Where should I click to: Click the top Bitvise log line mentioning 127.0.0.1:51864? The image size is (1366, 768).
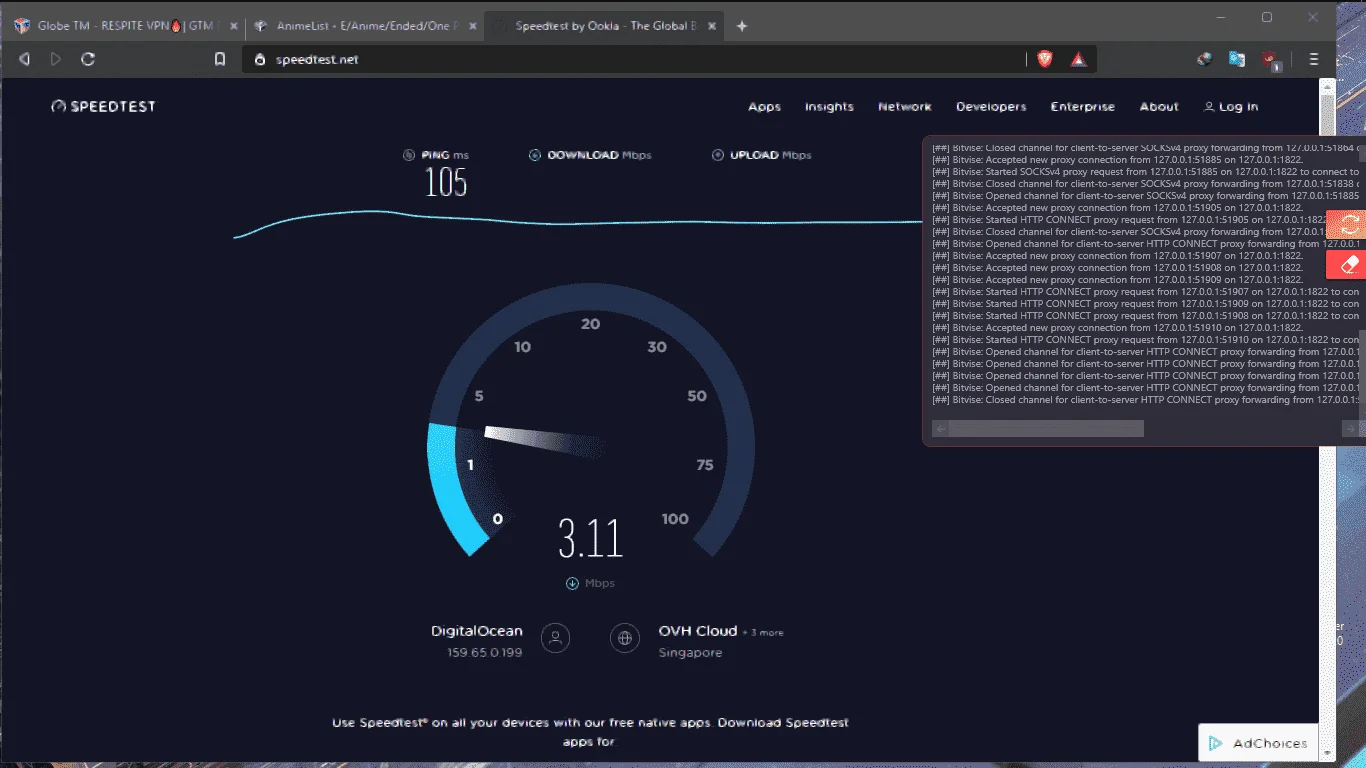pos(1146,148)
